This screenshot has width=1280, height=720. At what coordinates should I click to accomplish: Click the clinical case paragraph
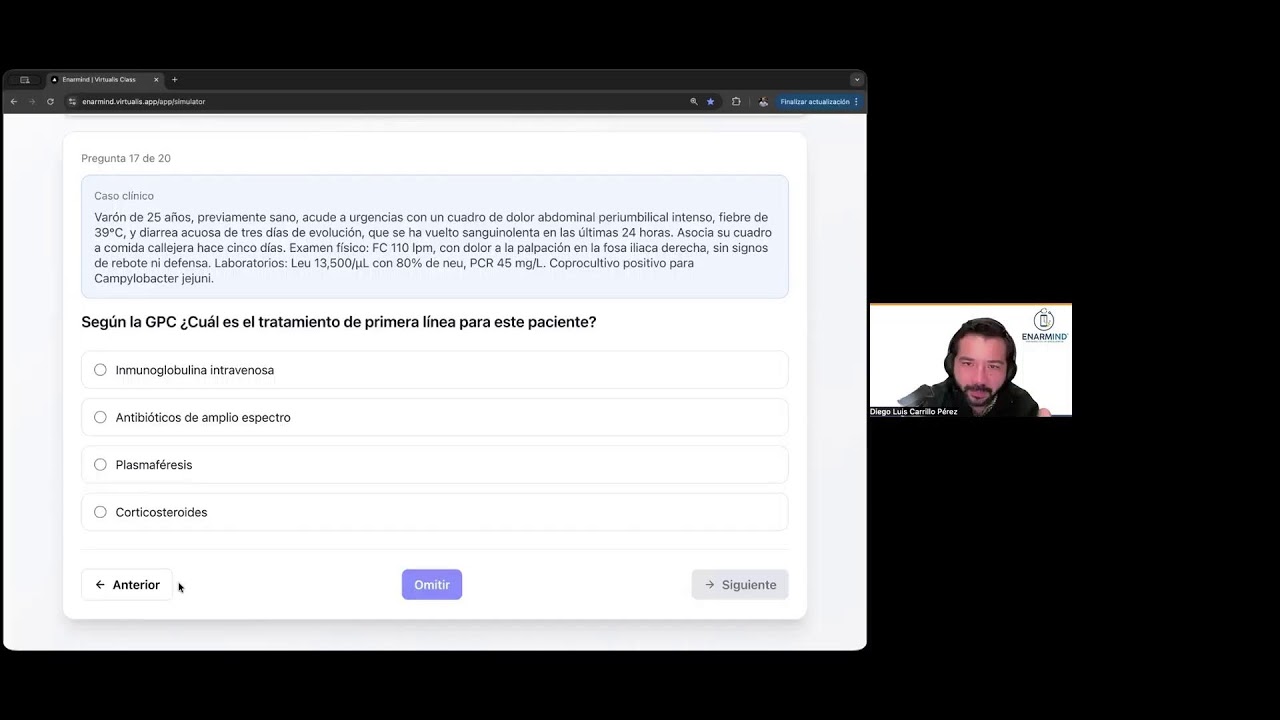coord(433,248)
